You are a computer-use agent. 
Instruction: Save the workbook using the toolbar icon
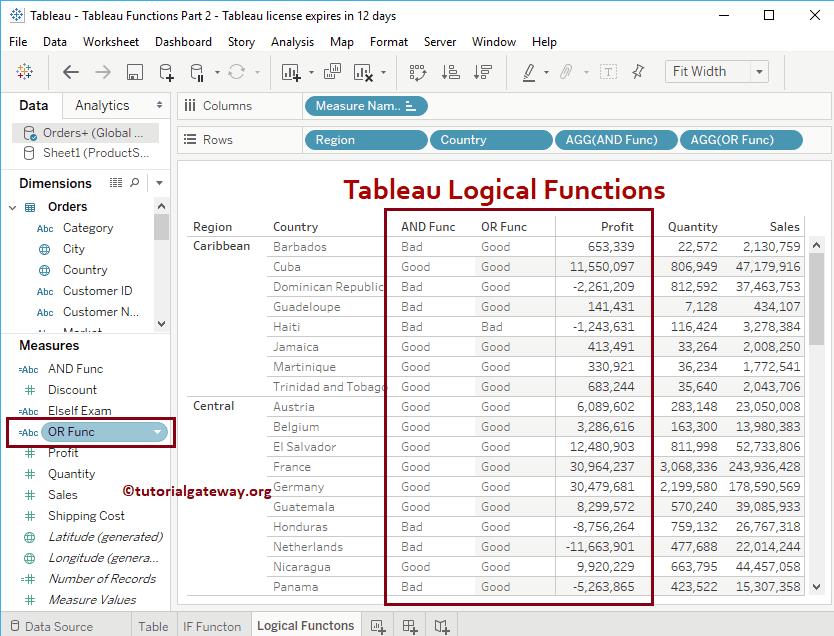tap(133, 72)
